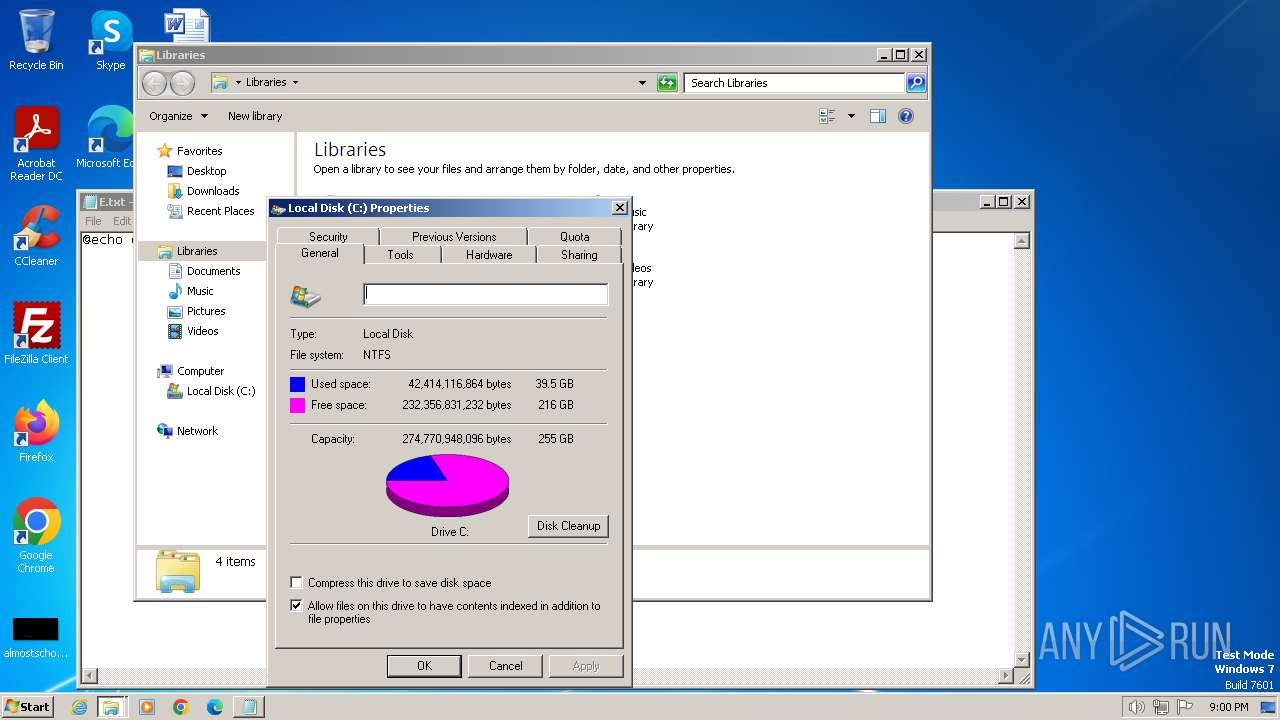Open Windows Media Player from taskbar
Screen dimensions: 1280x720
pos(147,707)
